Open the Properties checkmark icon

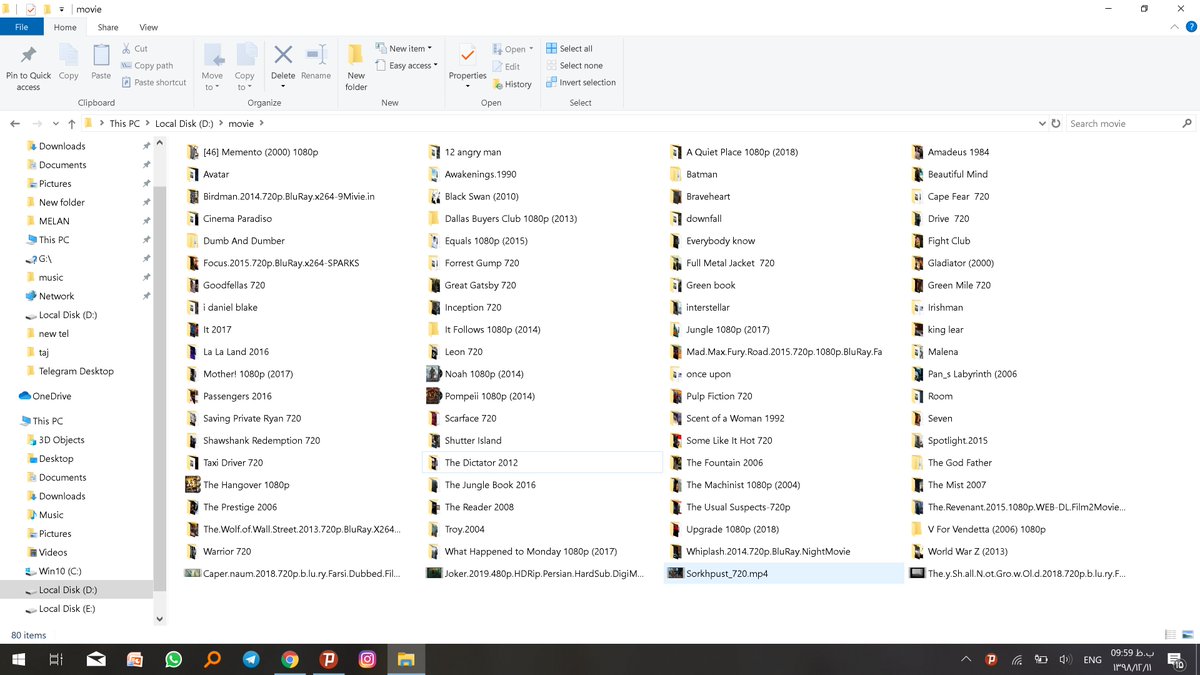pos(467,55)
